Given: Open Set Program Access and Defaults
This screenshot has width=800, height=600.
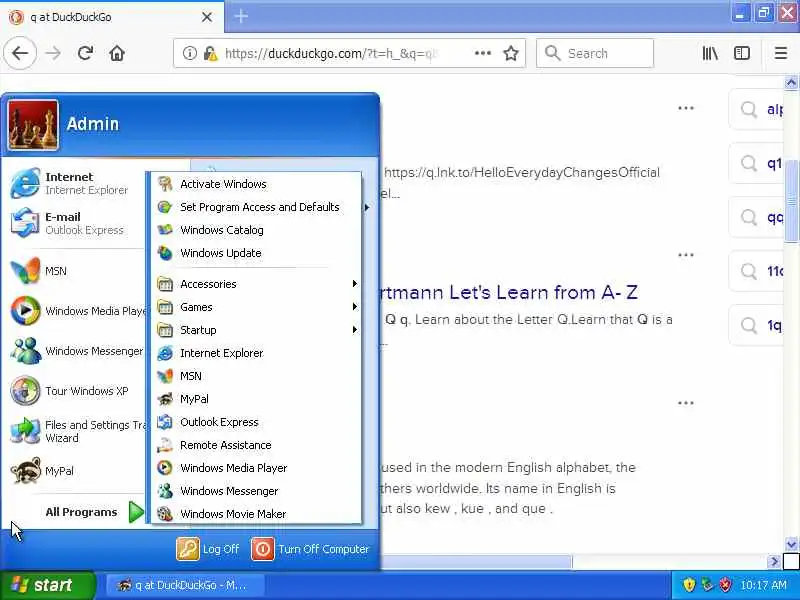Looking at the screenshot, I should click(256, 207).
